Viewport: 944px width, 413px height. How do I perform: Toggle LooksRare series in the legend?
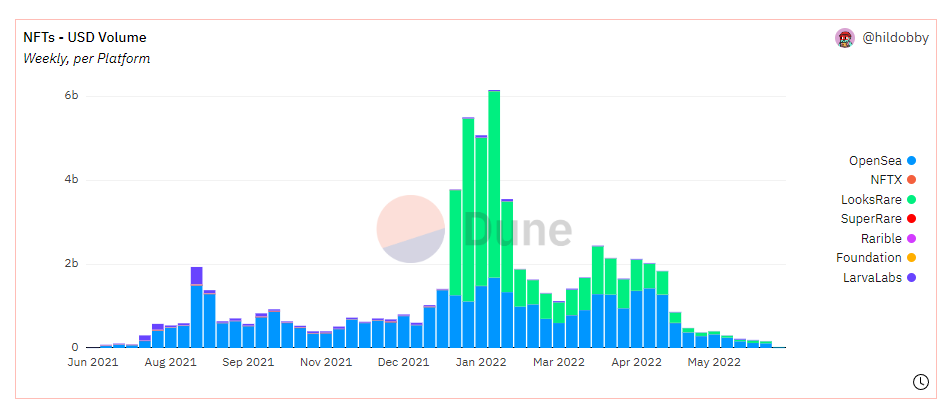(878, 199)
